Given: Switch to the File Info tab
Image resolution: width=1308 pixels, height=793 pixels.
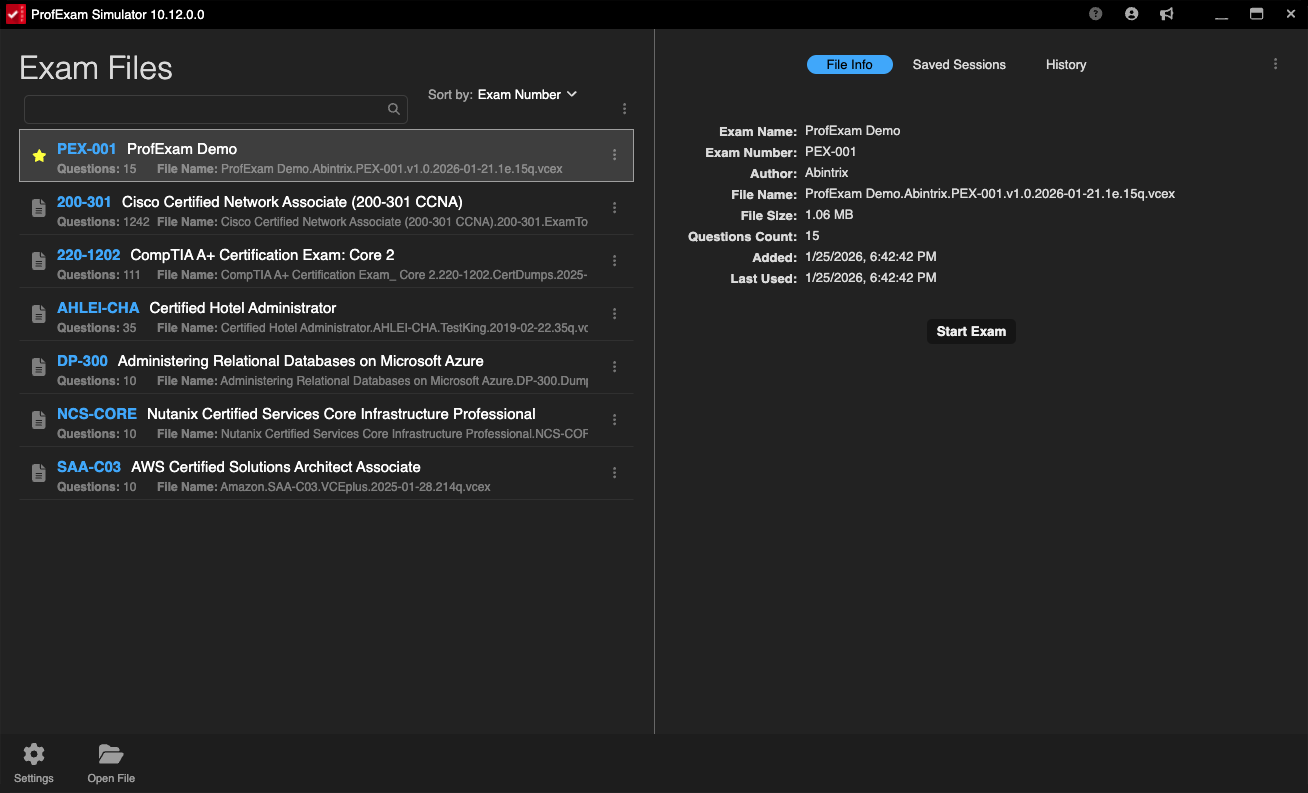Looking at the screenshot, I should point(849,65).
